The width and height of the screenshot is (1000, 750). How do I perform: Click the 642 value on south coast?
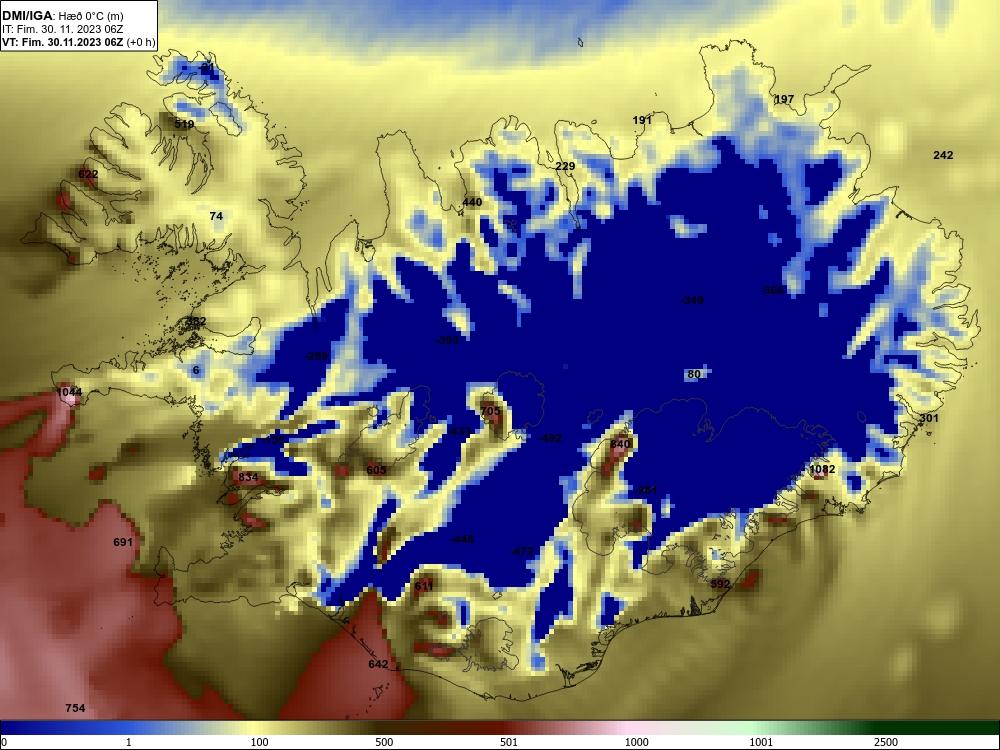[x=378, y=664]
